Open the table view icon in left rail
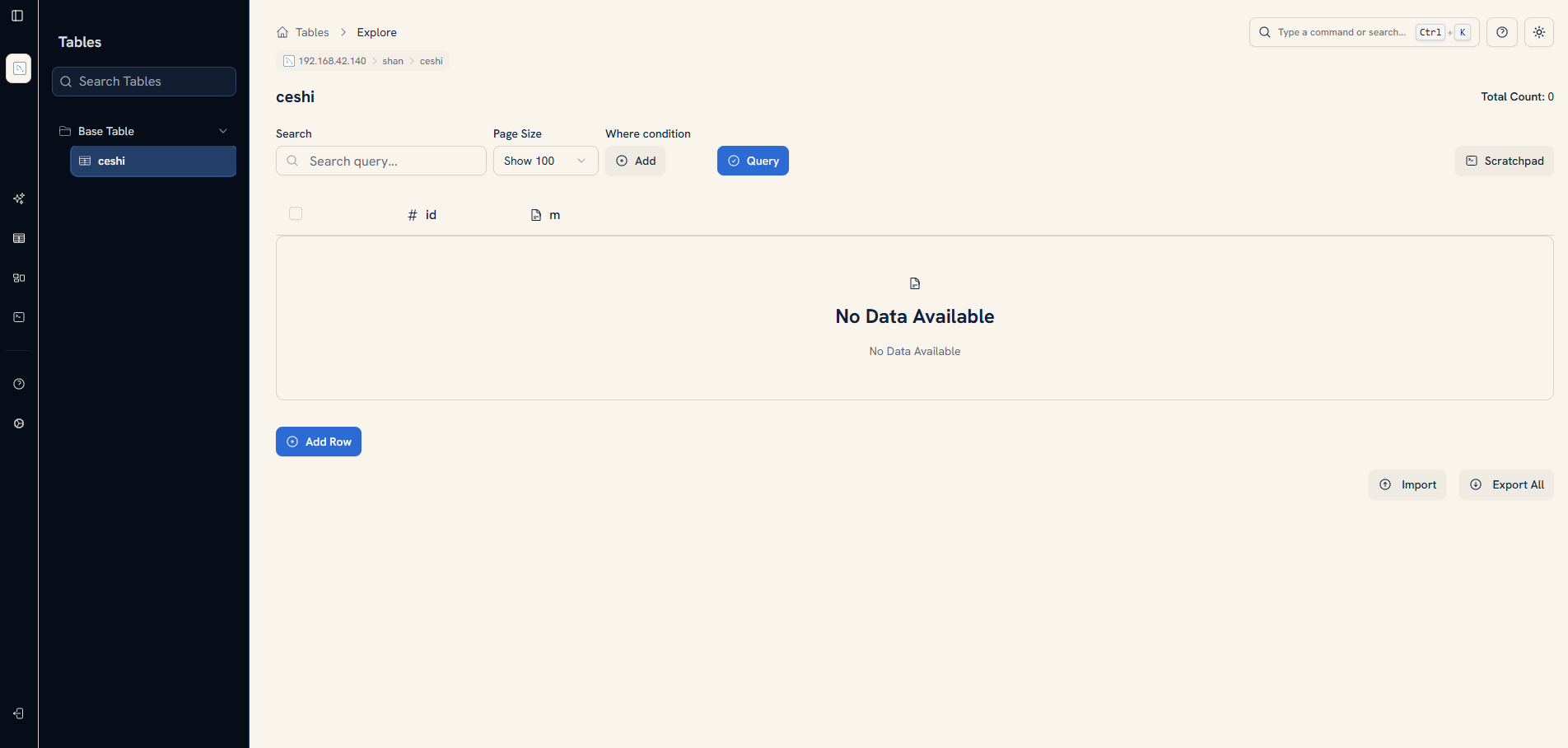 point(19,238)
